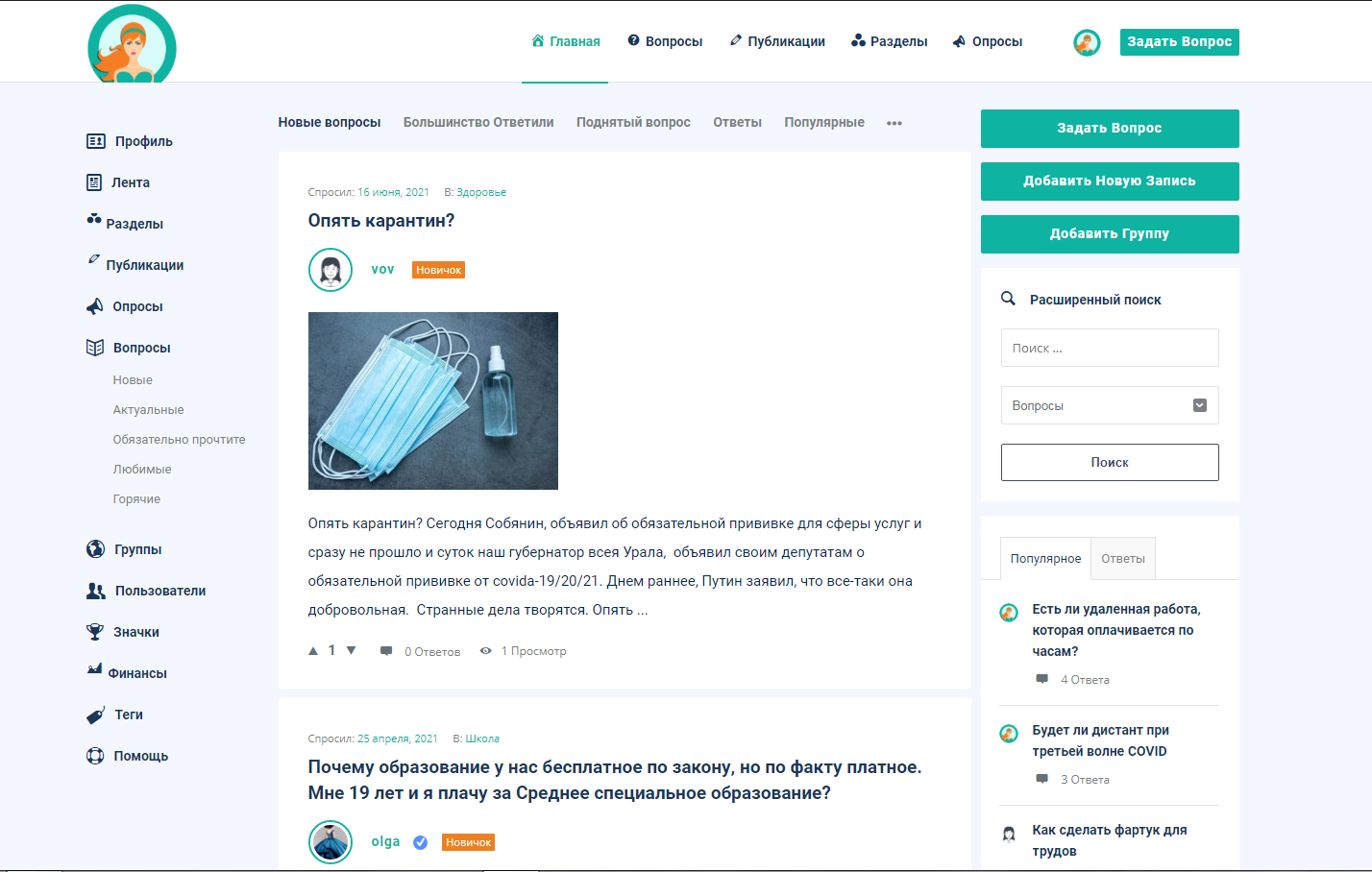Click the Profile icon in left sidebar
1372x872 pixels.
click(96, 141)
